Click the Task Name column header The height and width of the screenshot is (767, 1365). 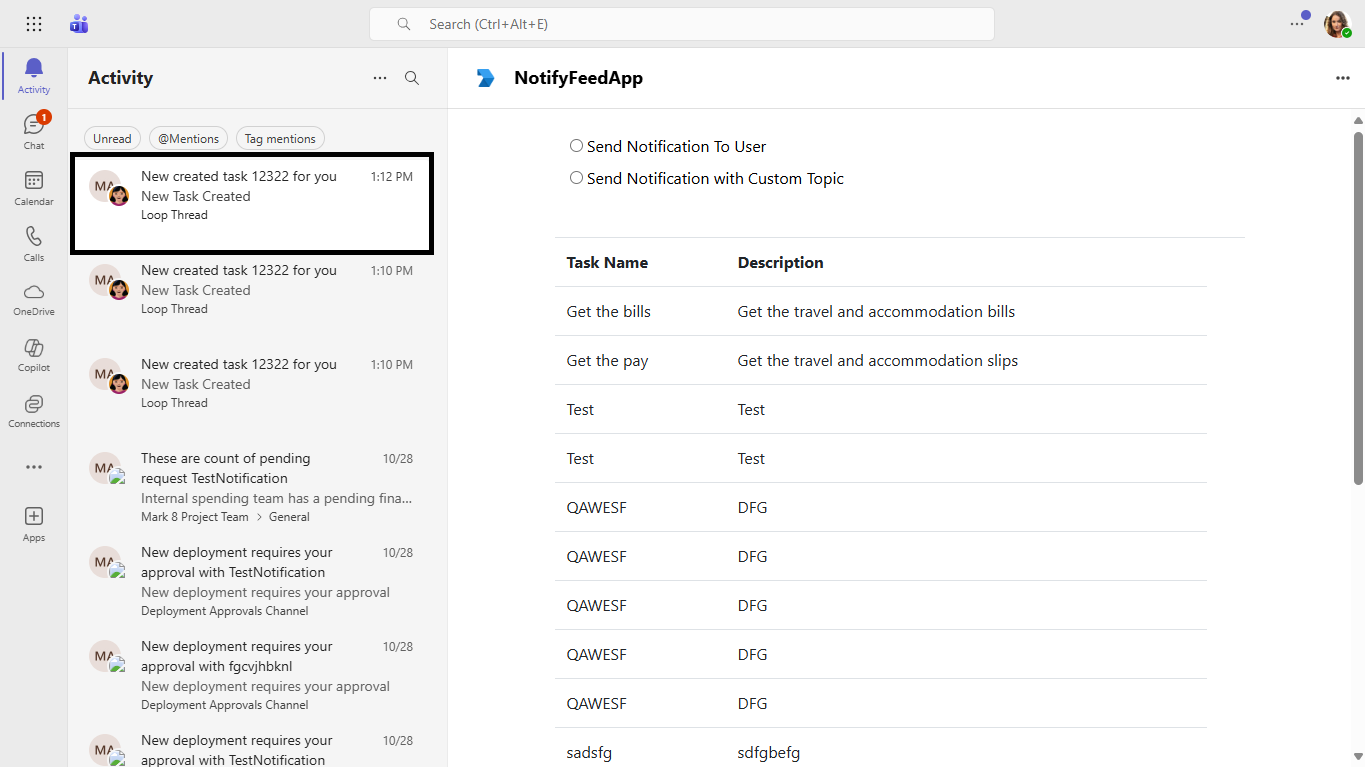click(x=607, y=262)
